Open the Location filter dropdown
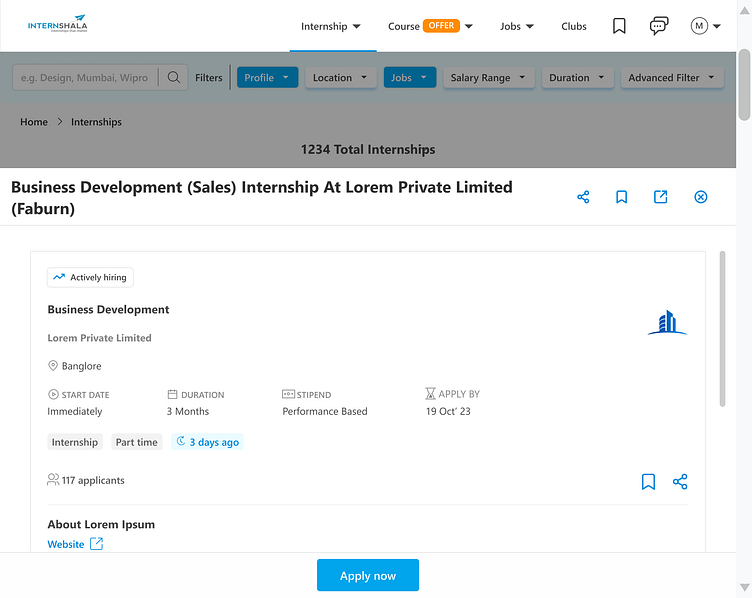The height and width of the screenshot is (598, 752). [x=340, y=77]
